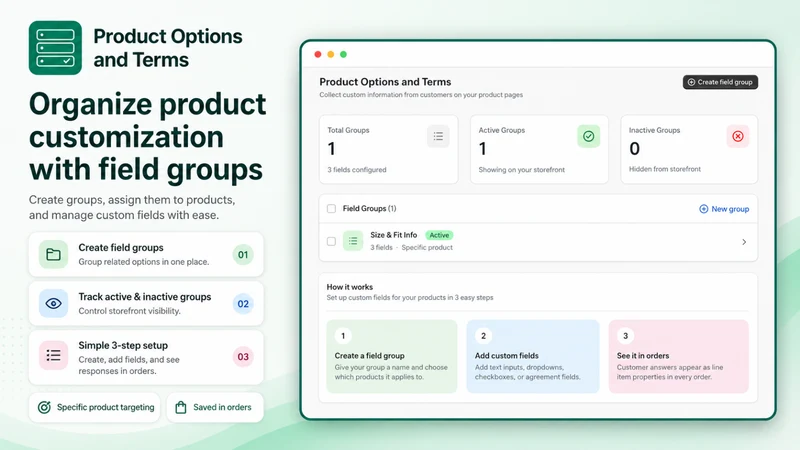Image resolution: width=800 pixels, height=450 pixels.
Task: Click the Saved in orders pill
Action: coord(215,407)
